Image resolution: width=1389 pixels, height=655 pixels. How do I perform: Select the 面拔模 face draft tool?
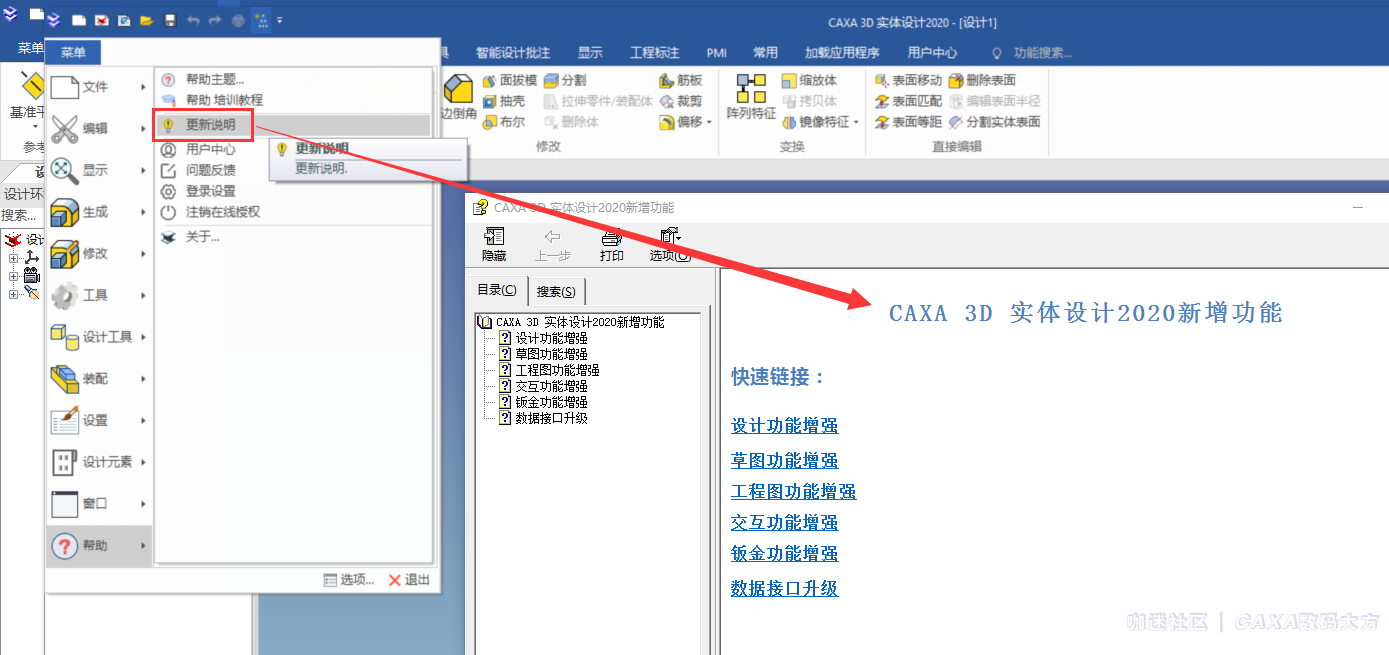[509, 80]
